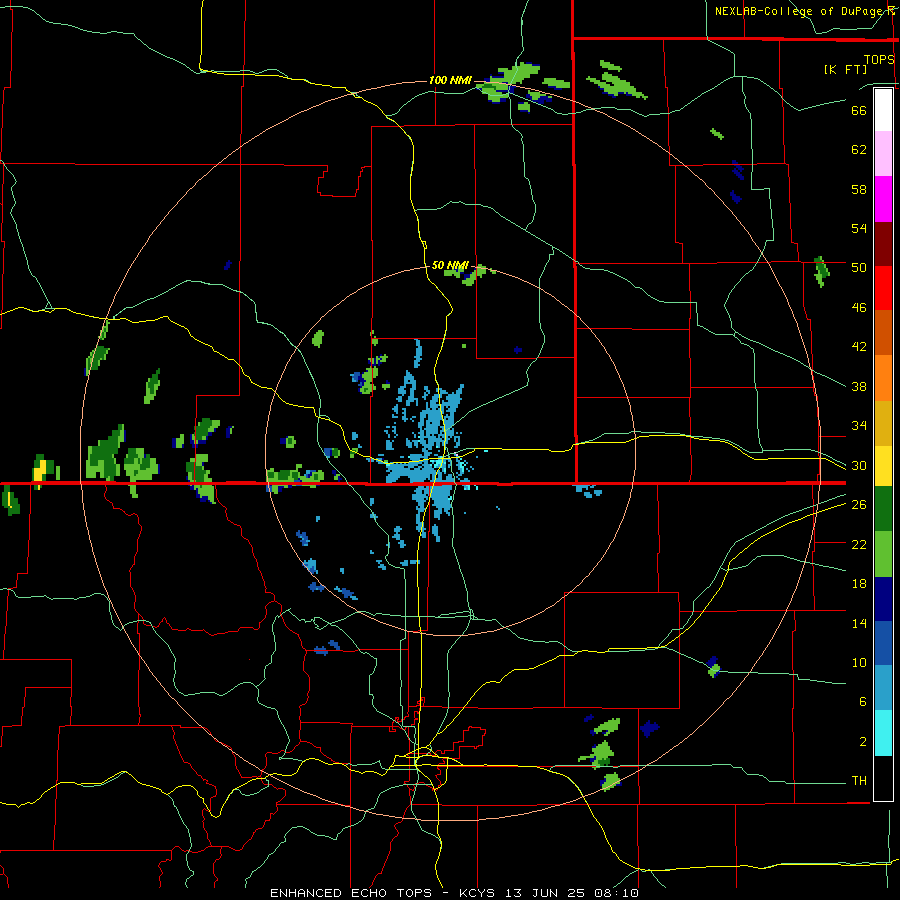
Task: Click the gold legend swatch
Action: [x=883, y=424]
